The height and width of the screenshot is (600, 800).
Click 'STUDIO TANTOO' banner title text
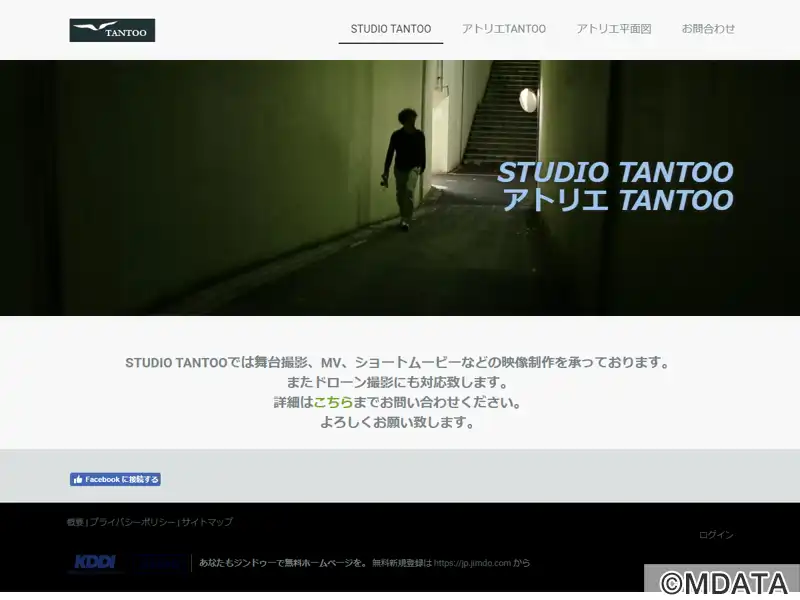(x=615, y=172)
